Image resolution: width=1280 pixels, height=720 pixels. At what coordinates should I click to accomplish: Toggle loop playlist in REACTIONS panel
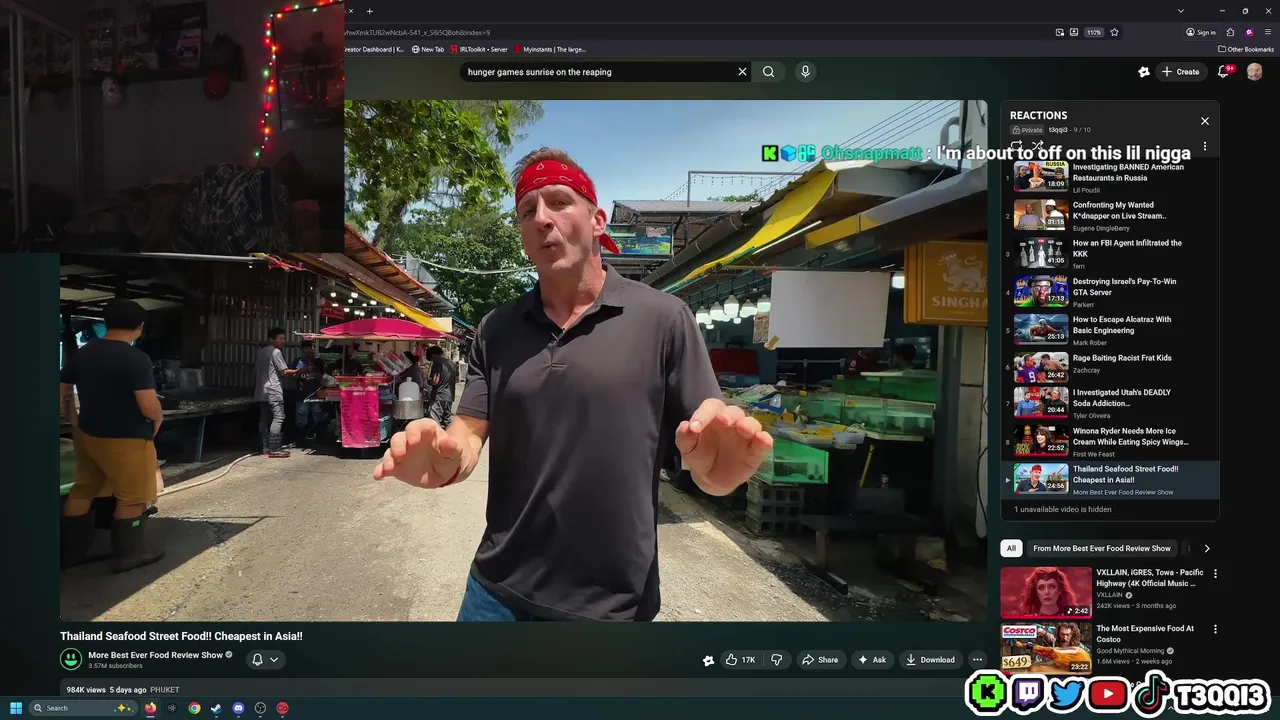pyautogui.click(x=1016, y=146)
